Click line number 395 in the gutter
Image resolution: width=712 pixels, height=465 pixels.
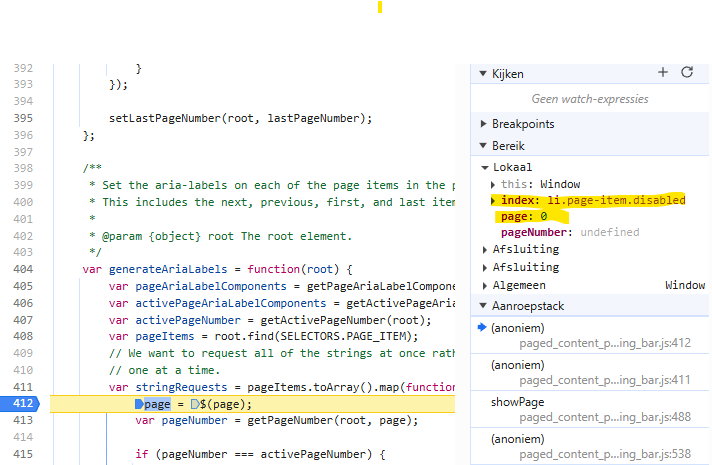coord(23,118)
